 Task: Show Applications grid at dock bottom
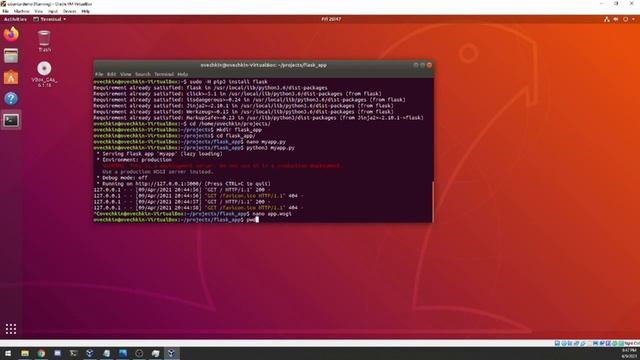(11, 329)
